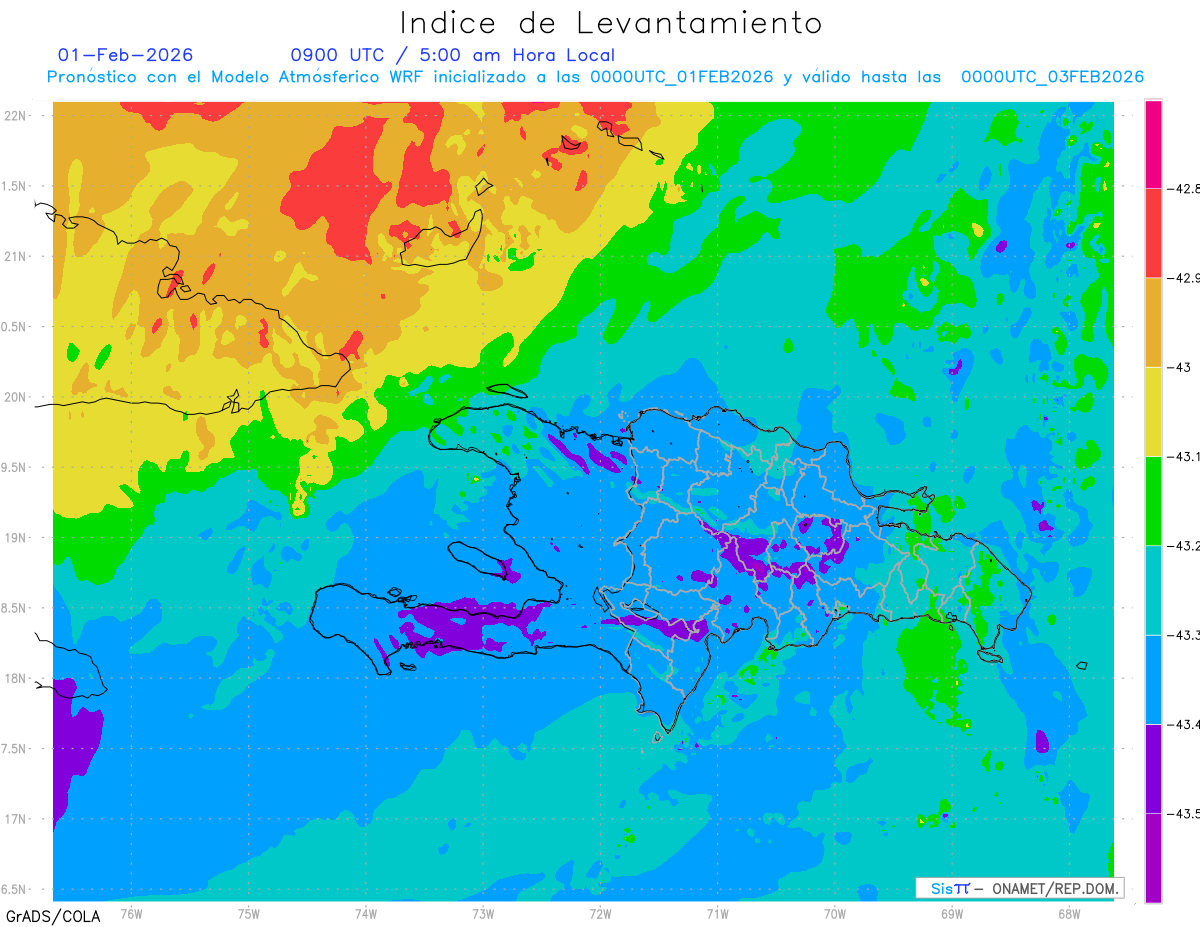Click the '71W' longitude label

coord(717,913)
